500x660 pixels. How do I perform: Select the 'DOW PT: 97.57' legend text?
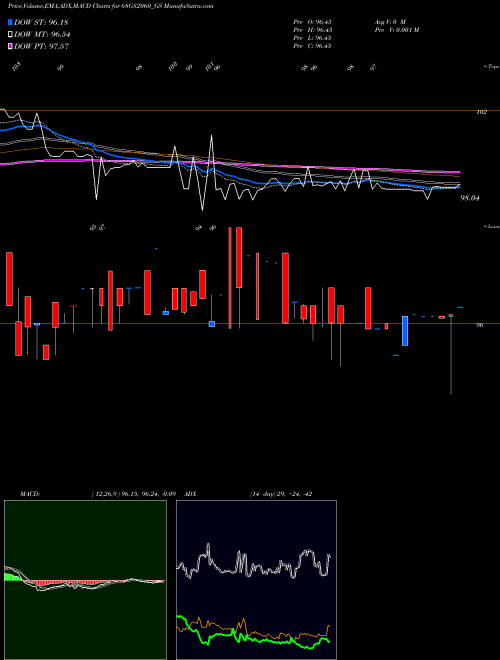pyautogui.click(x=42, y=46)
